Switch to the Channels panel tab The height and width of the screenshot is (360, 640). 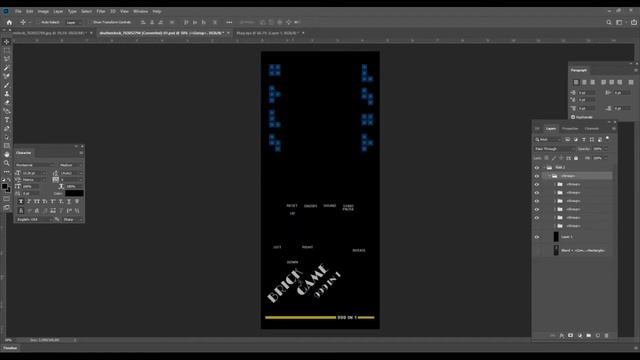click(591, 129)
